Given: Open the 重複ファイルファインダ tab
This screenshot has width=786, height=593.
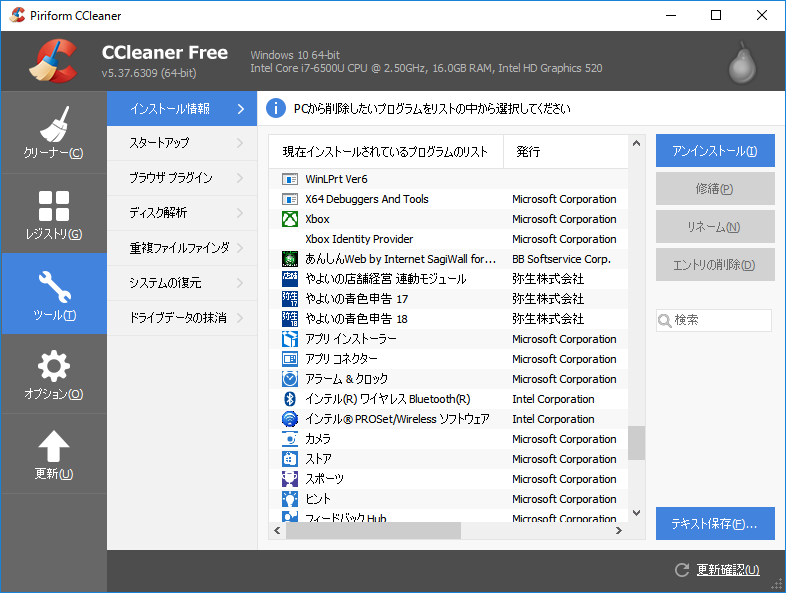Looking at the screenshot, I should pos(182,248).
